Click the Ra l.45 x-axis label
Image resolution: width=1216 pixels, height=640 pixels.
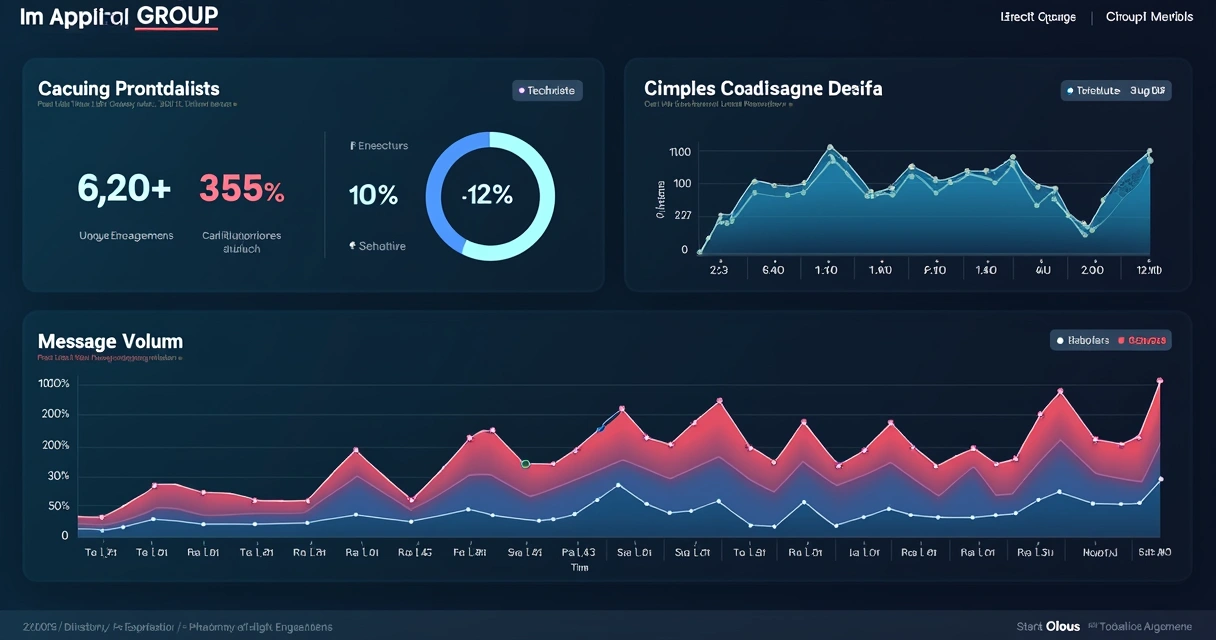[x=415, y=552]
